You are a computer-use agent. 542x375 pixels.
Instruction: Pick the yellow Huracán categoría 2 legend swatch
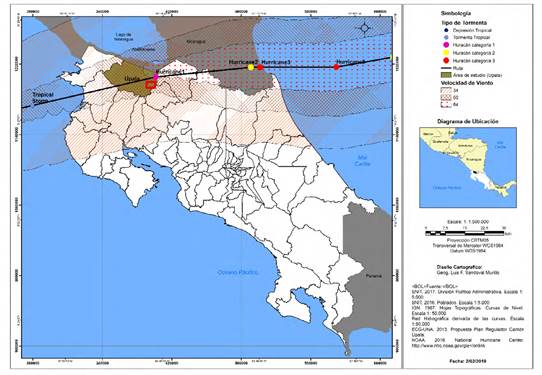[x=446, y=53]
